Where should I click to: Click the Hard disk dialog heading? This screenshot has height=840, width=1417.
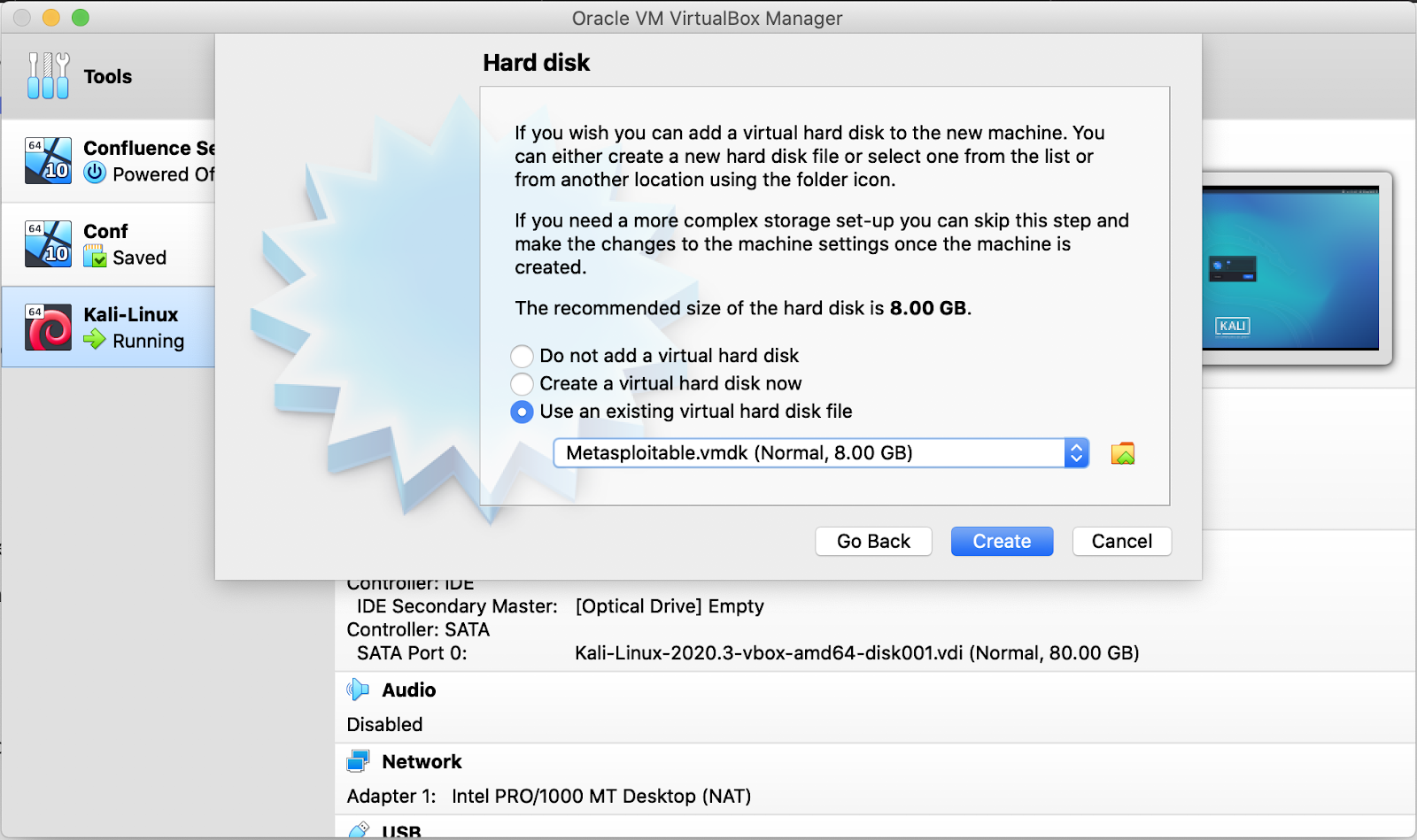click(536, 63)
